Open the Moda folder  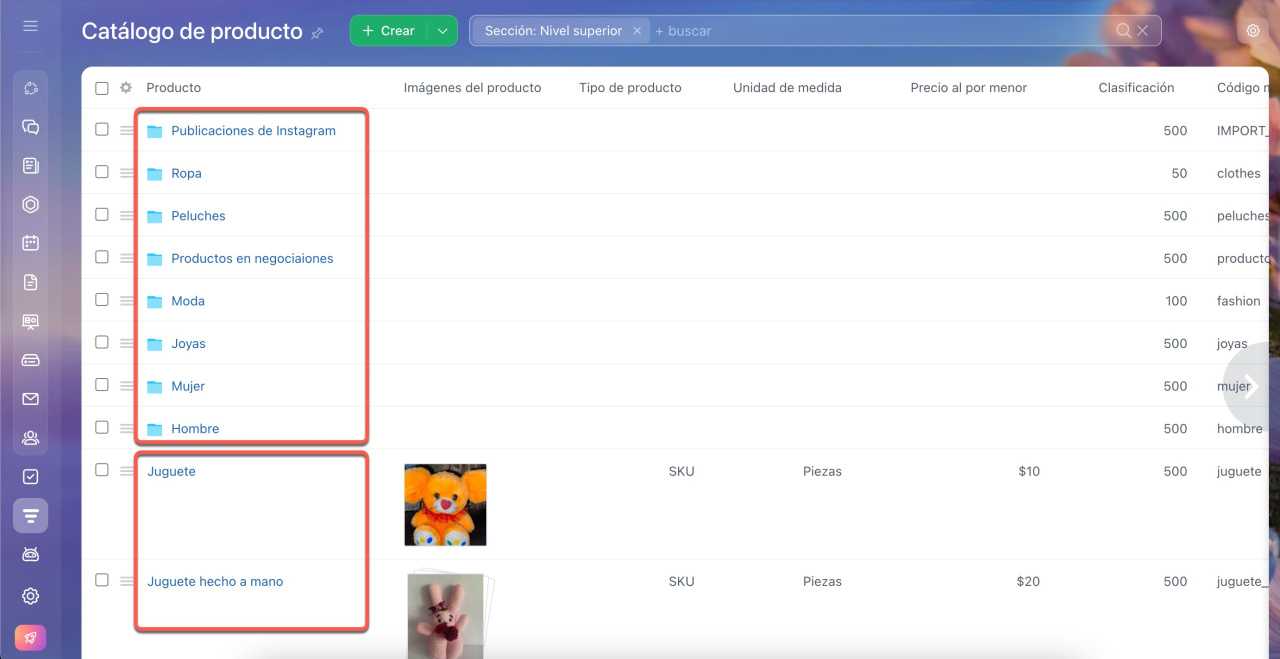tap(188, 301)
